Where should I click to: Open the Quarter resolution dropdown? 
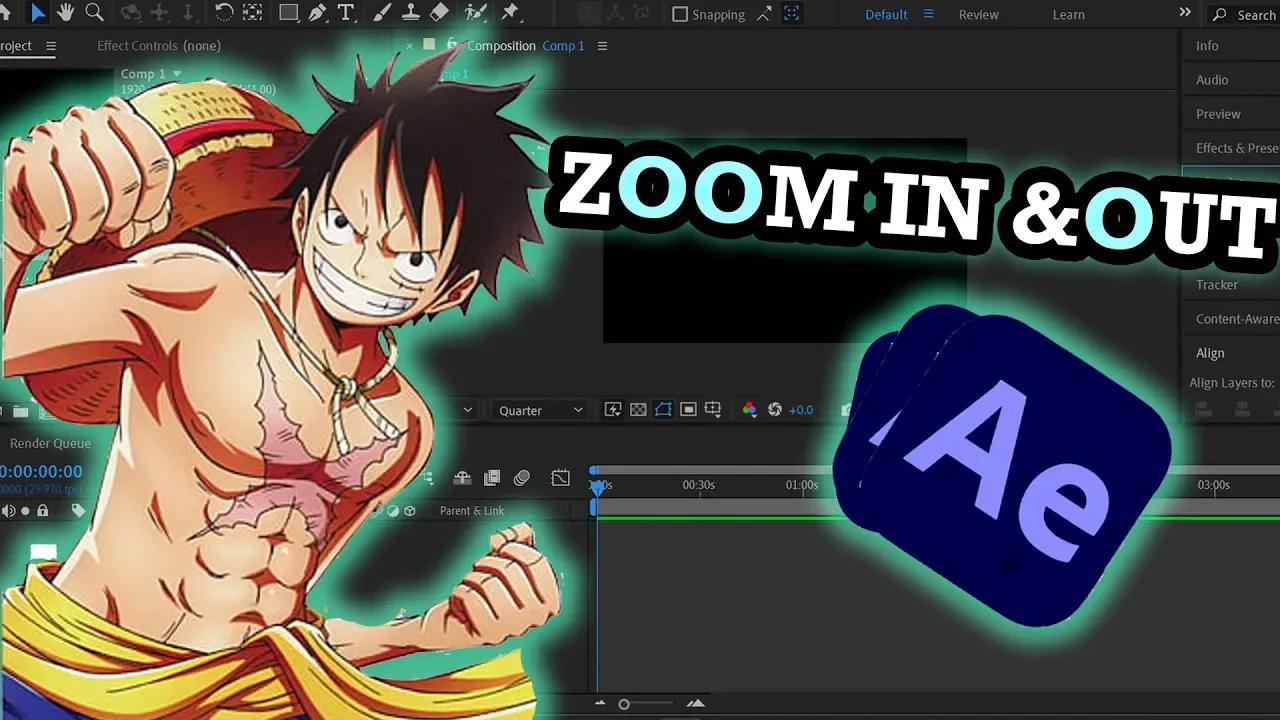pos(540,410)
